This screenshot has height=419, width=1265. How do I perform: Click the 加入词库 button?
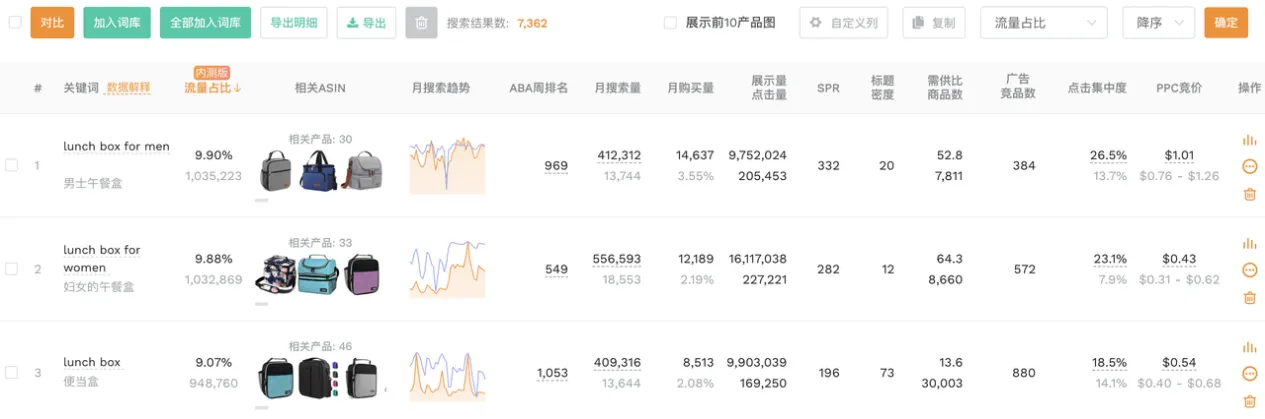click(117, 22)
